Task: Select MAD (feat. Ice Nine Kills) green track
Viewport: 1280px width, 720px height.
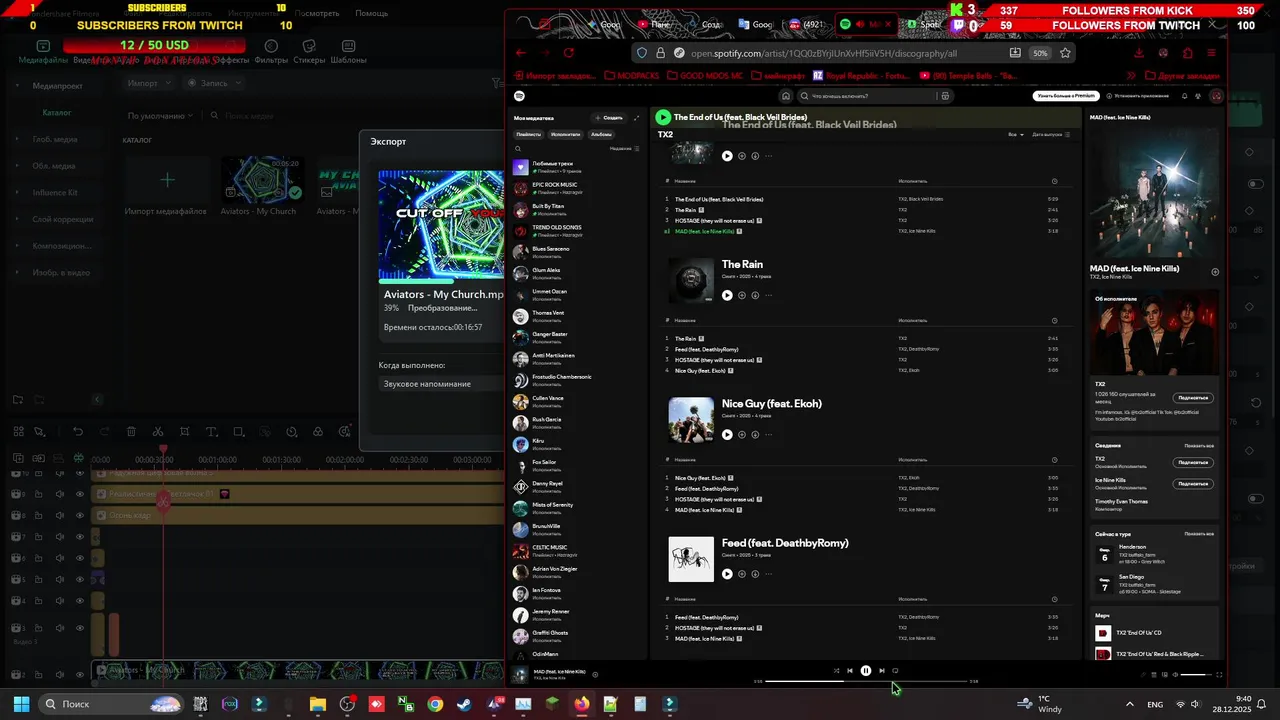Action: pyautogui.click(x=705, y=231)
